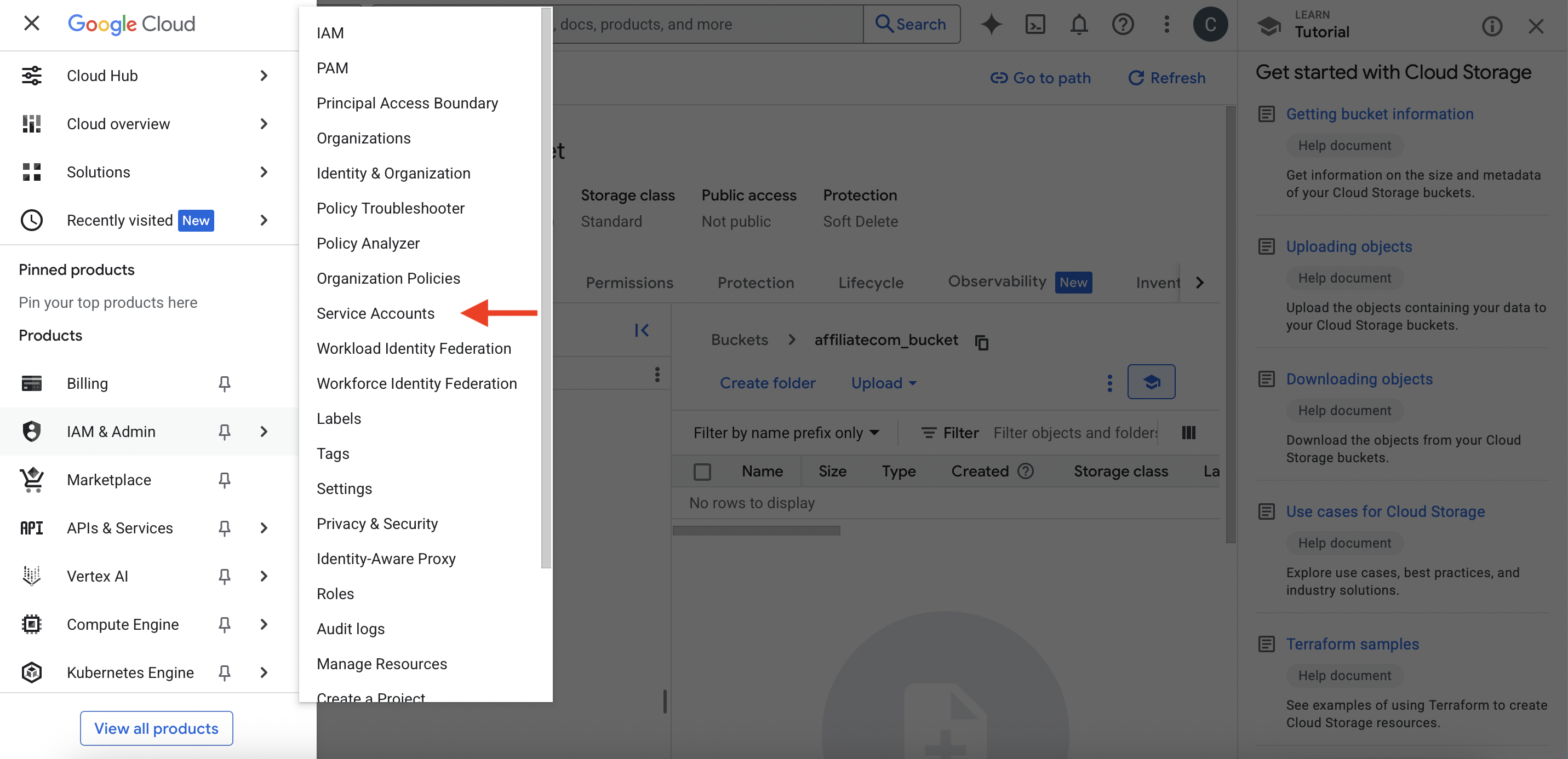
Task: Click the Marketplace cart icon
Action: [32, 480]
